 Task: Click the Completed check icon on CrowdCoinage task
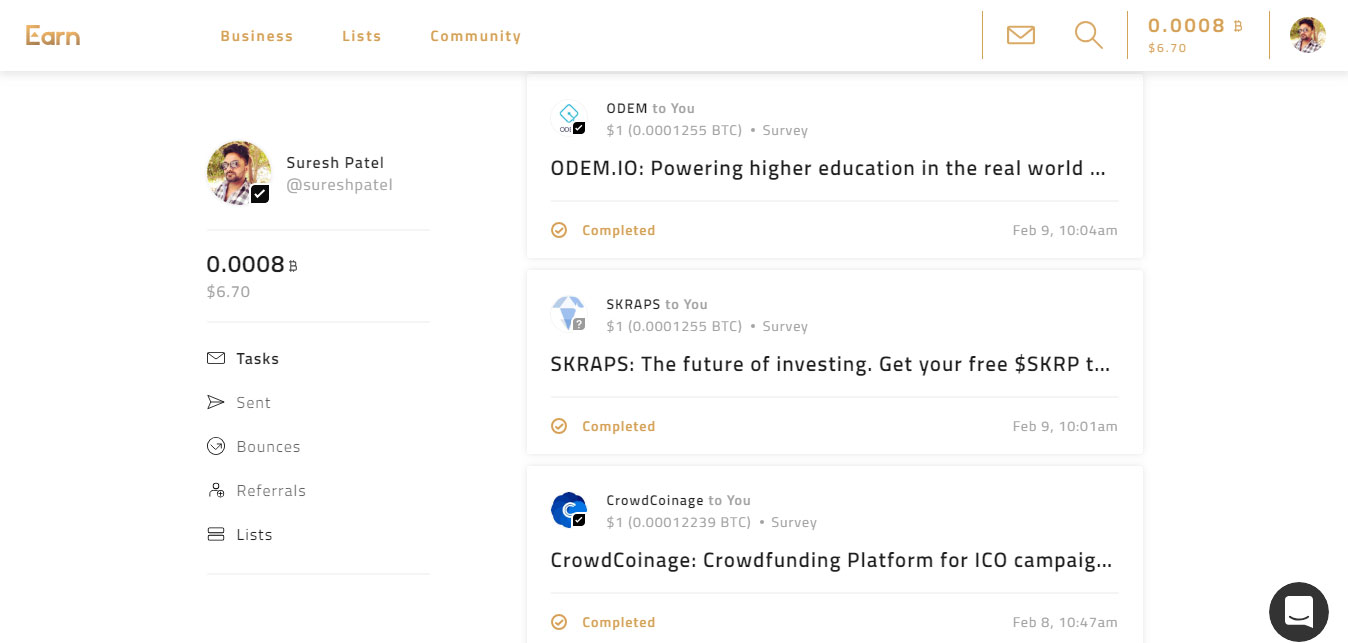(559, 622)
